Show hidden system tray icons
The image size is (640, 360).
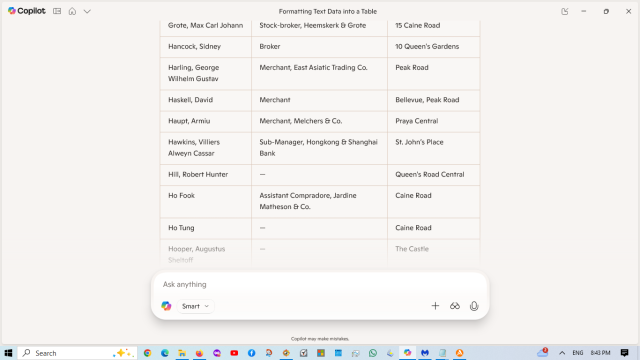point(562,353)
